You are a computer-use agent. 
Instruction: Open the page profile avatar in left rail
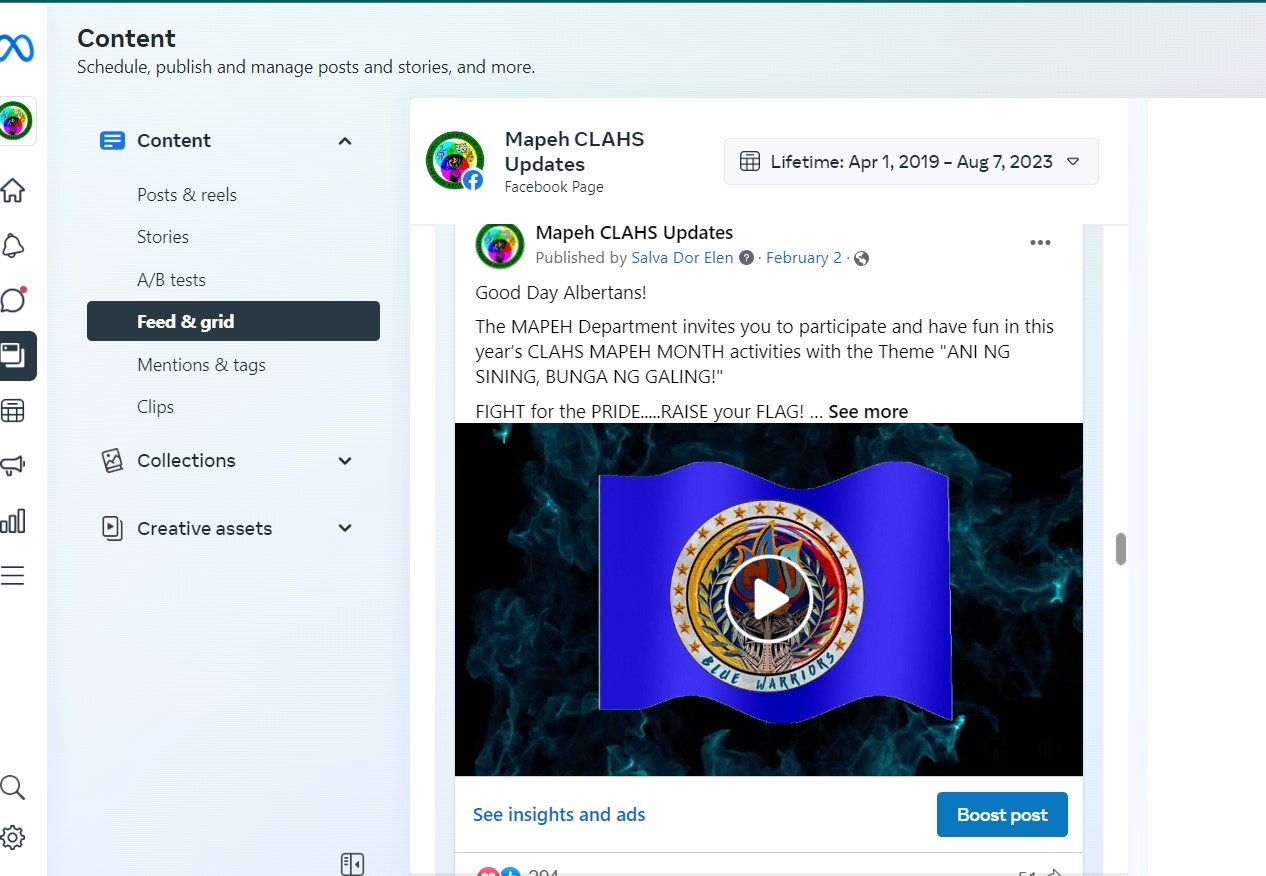click(16, 121)
